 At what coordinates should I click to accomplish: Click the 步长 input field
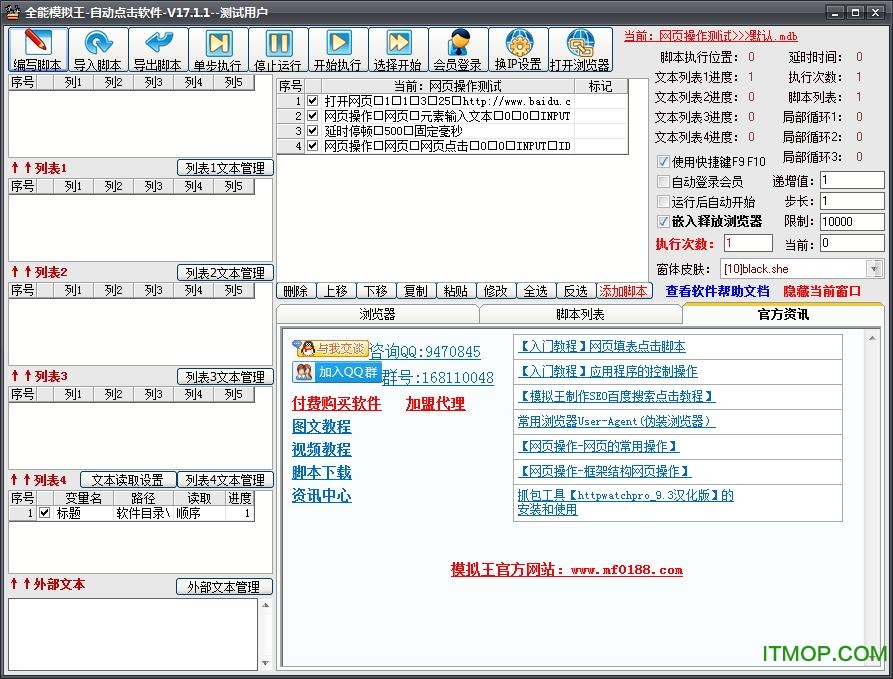(852, 201)
